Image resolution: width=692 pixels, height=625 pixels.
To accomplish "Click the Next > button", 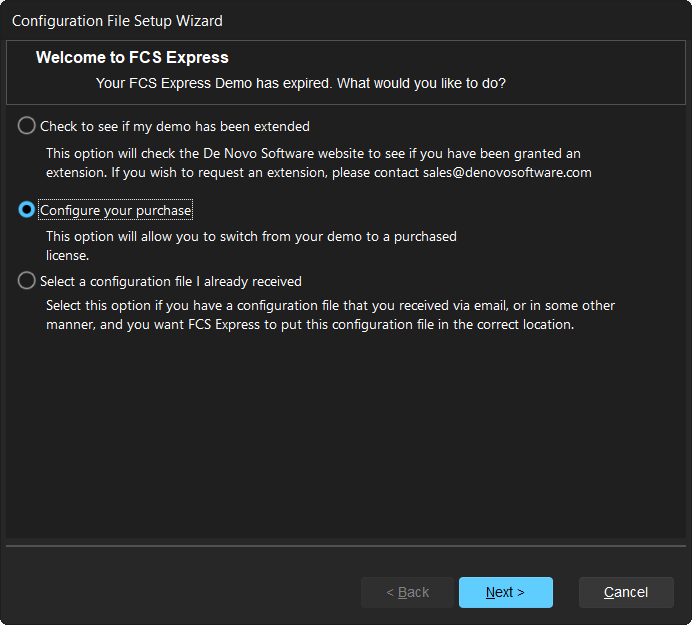I will pos(505,592).
